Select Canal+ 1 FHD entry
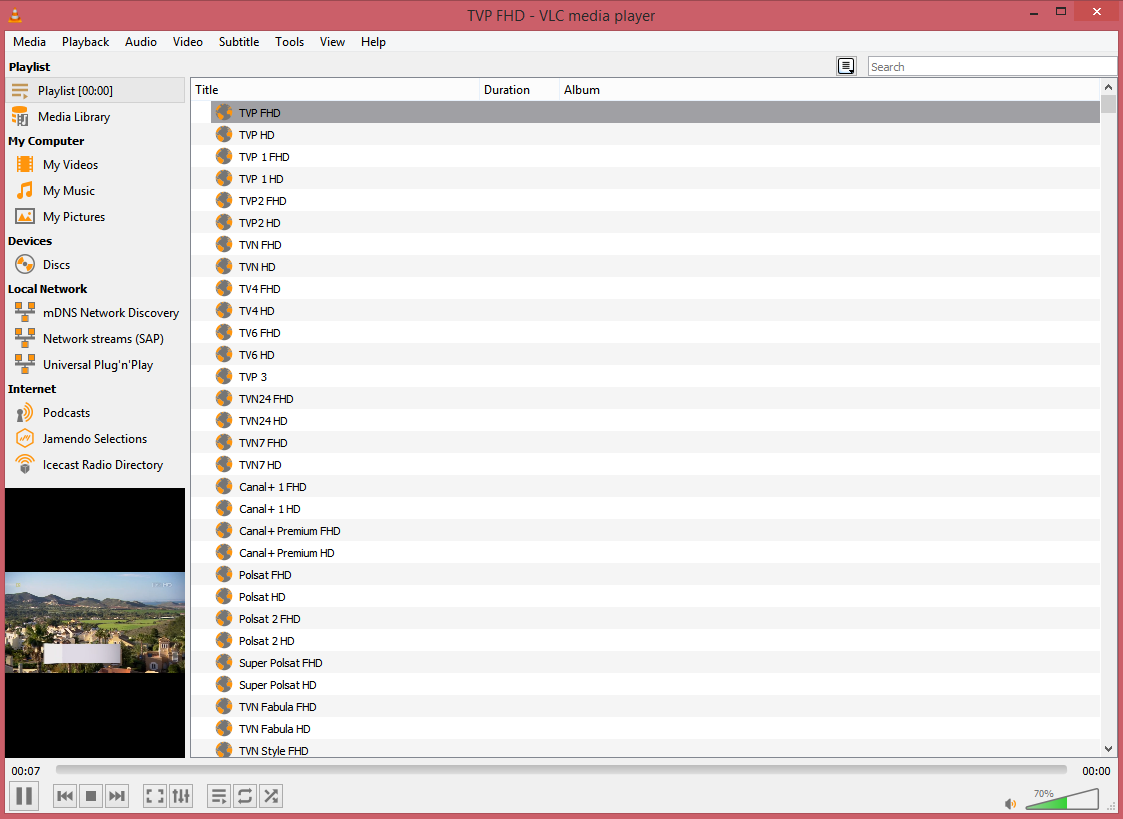The height and width of the screenshot is (819, 1123). click(655, 487)
